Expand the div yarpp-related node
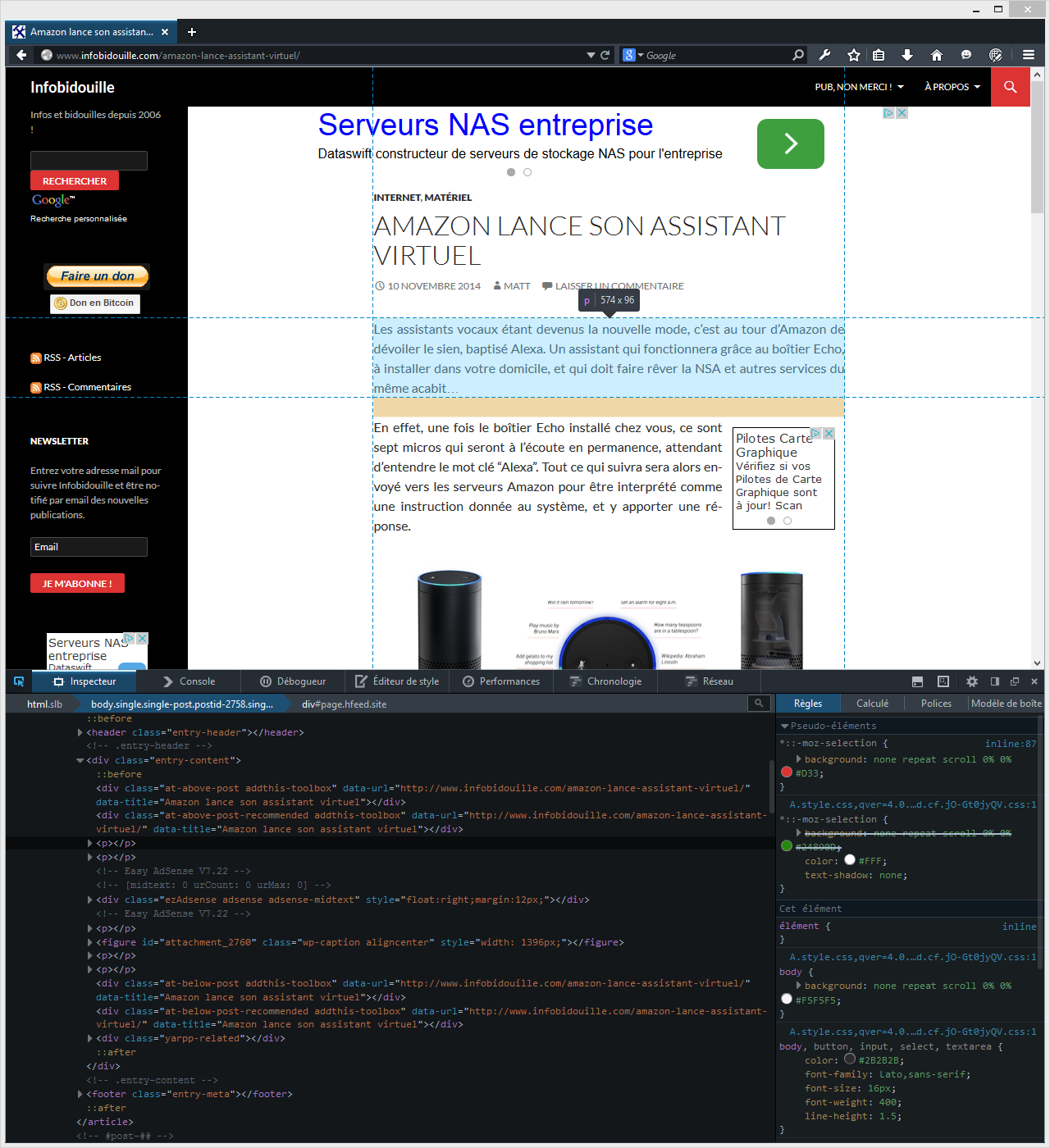Viewport: 1050px width, 1148px height. click(89, 1038)
